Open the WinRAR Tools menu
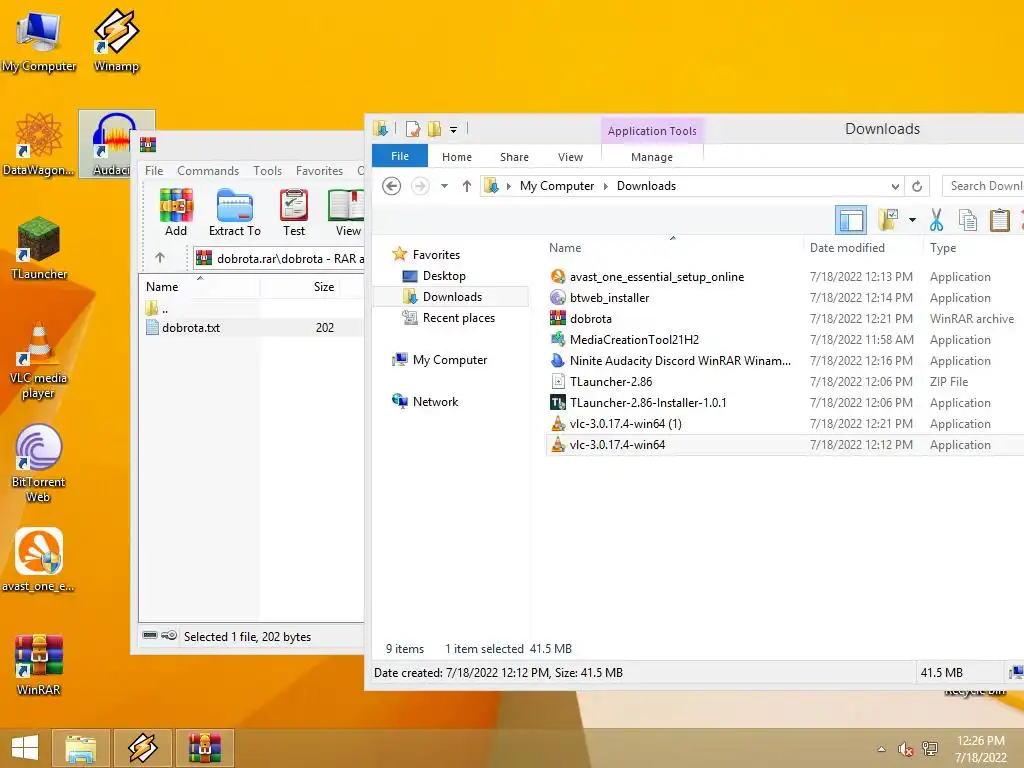The image size is (1024, 768). pos(267,170)
